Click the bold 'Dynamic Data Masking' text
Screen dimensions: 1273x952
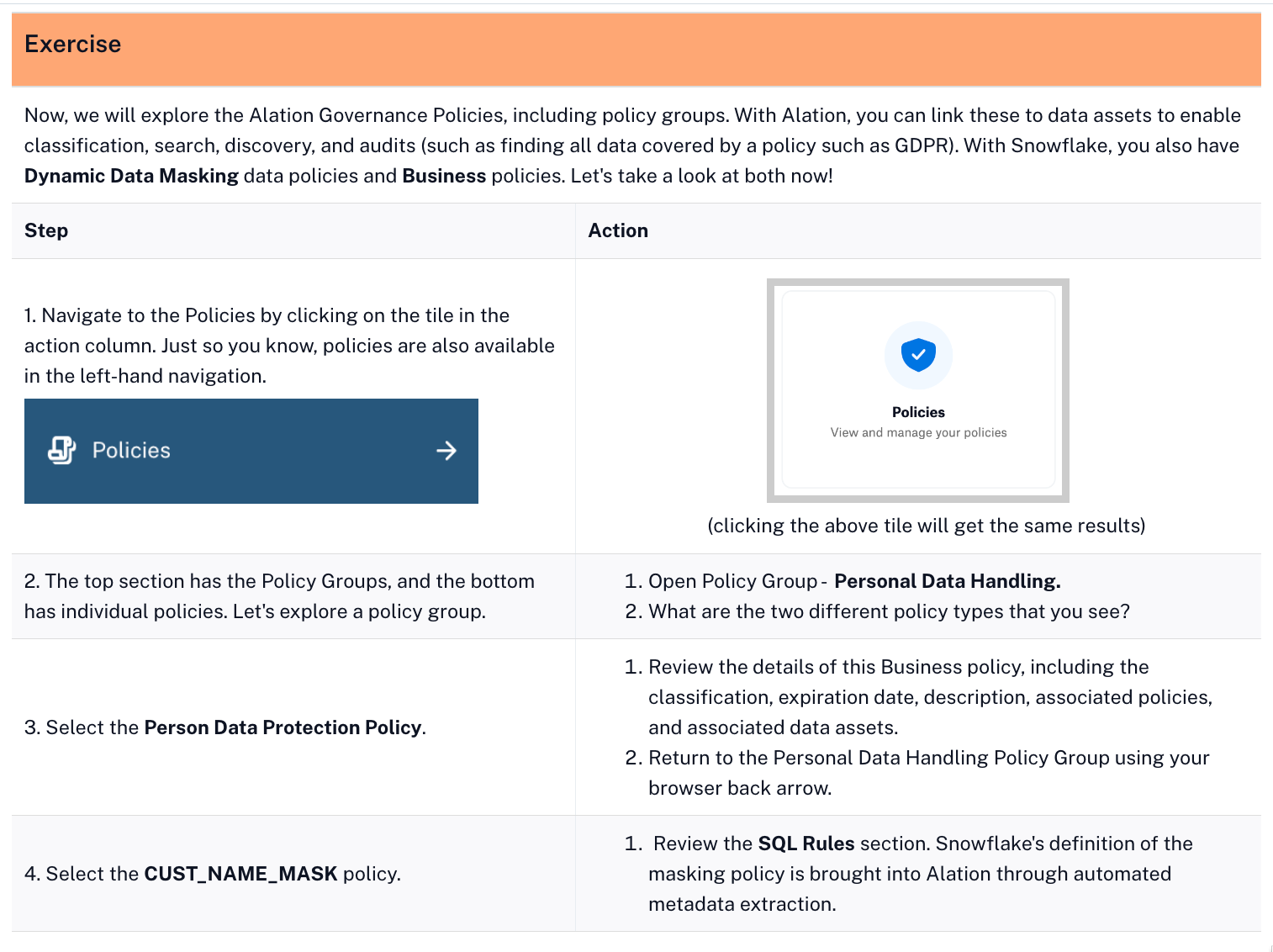pyautogui.click(x=132, y=176)
